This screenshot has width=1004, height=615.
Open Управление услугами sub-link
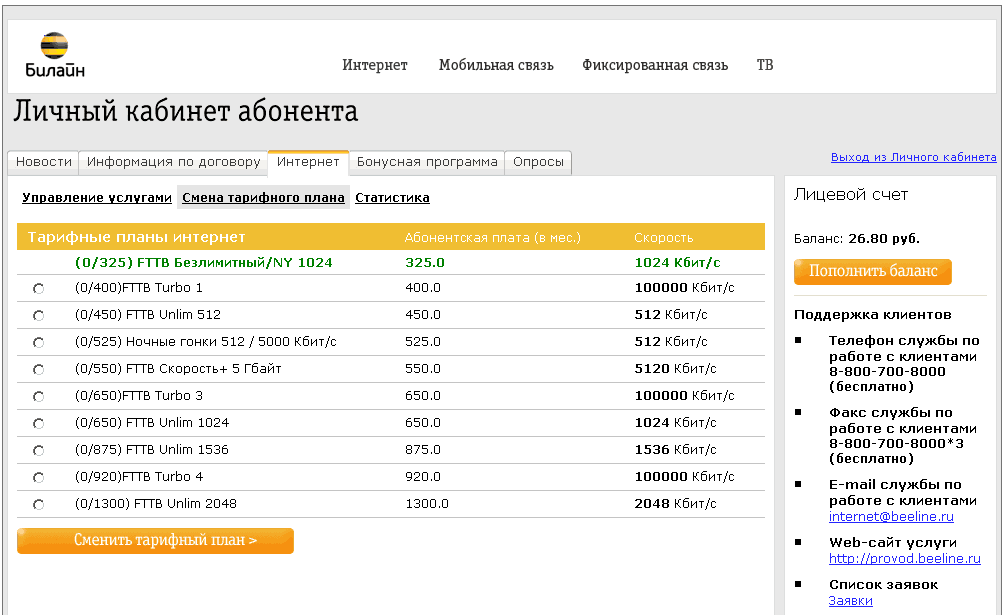click(x=97, y=198)
